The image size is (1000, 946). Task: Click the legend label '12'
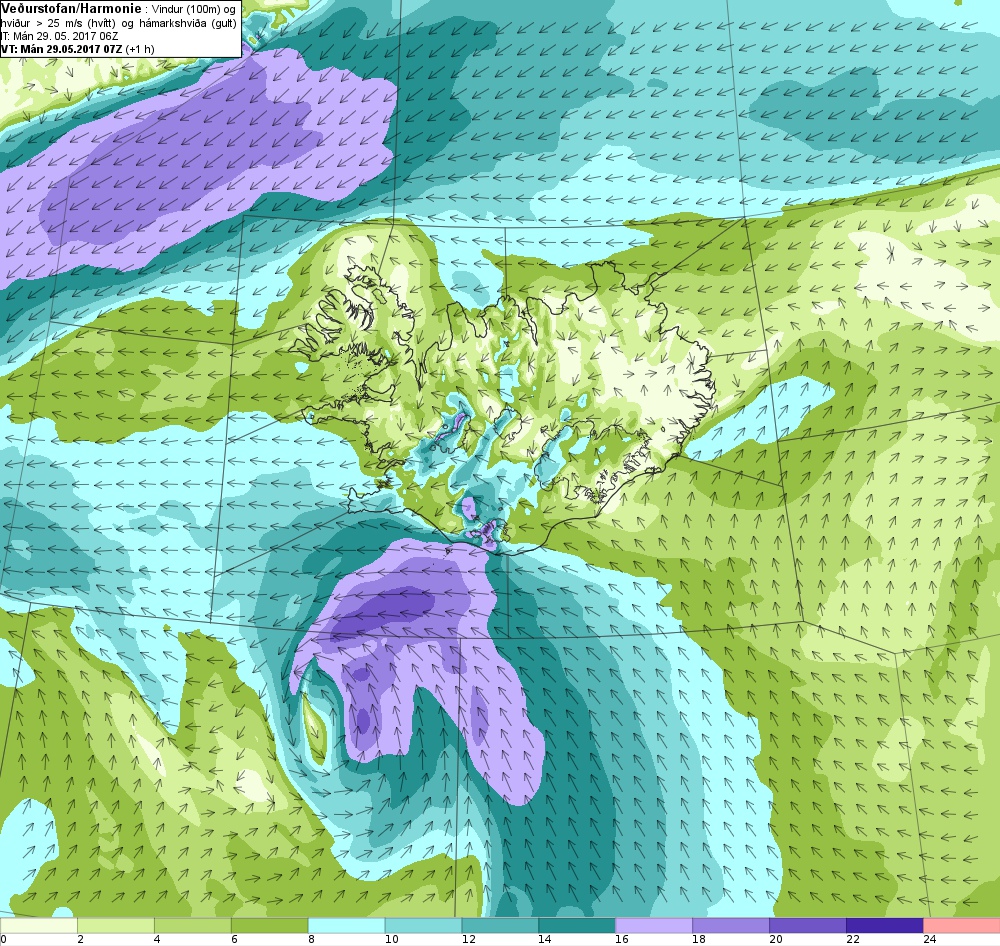tap(468, 939)
